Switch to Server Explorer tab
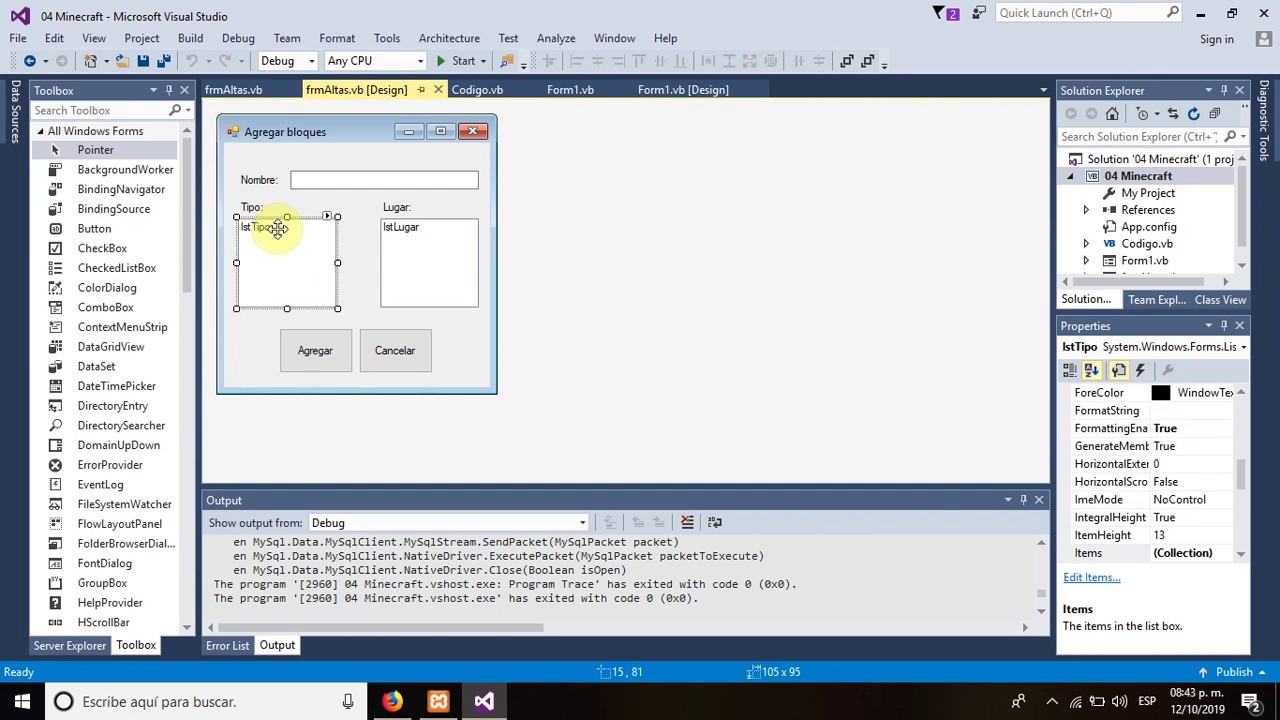The height and width of the screenshot is (720, 1280). [69, 645]
